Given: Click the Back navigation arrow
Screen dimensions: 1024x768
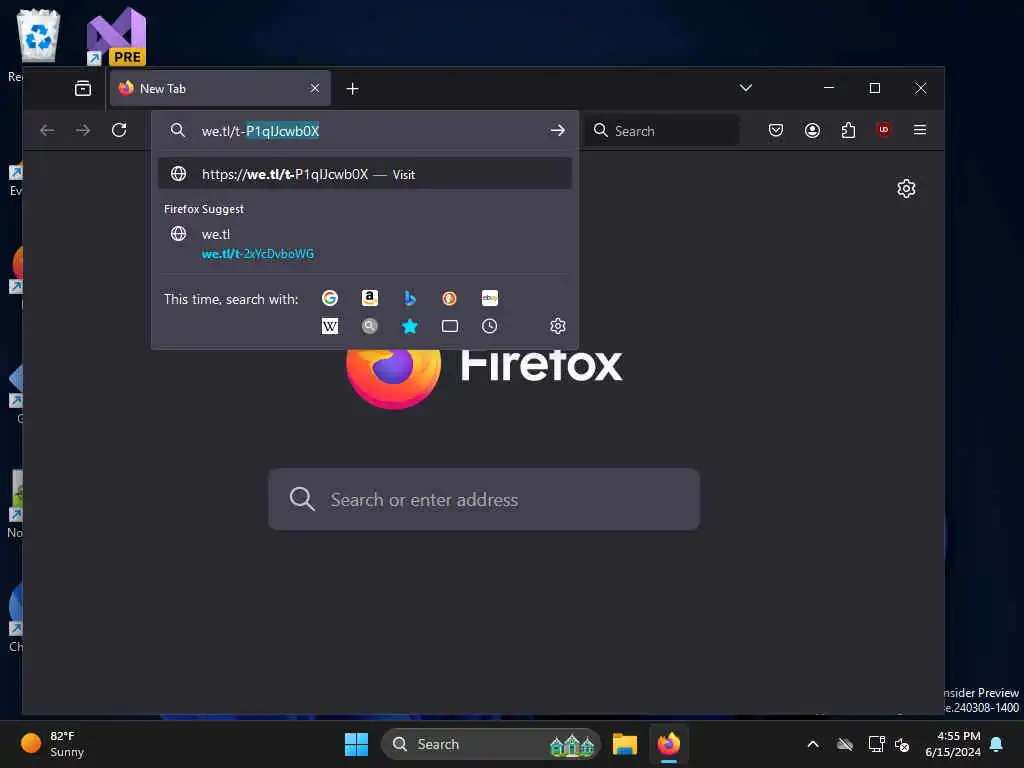Looking at the screenshot, I should click(47, 130).
